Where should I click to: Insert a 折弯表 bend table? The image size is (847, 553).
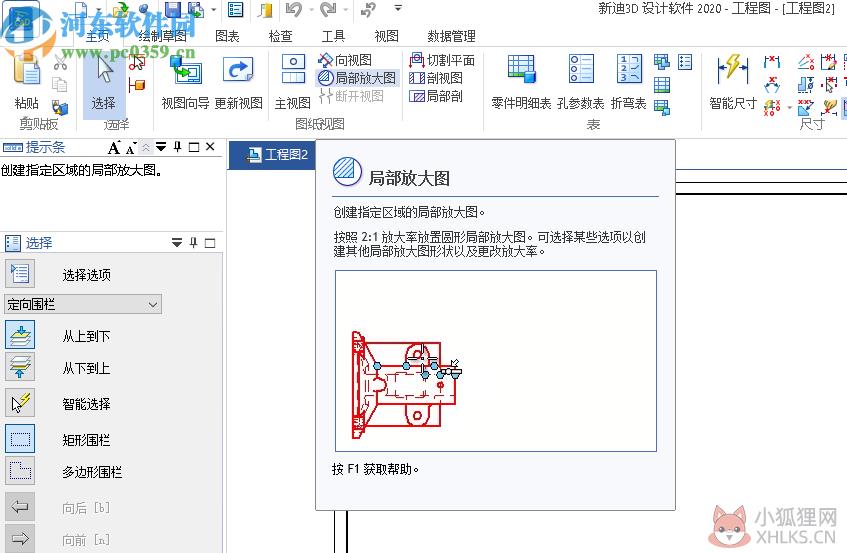coord(629,82)
